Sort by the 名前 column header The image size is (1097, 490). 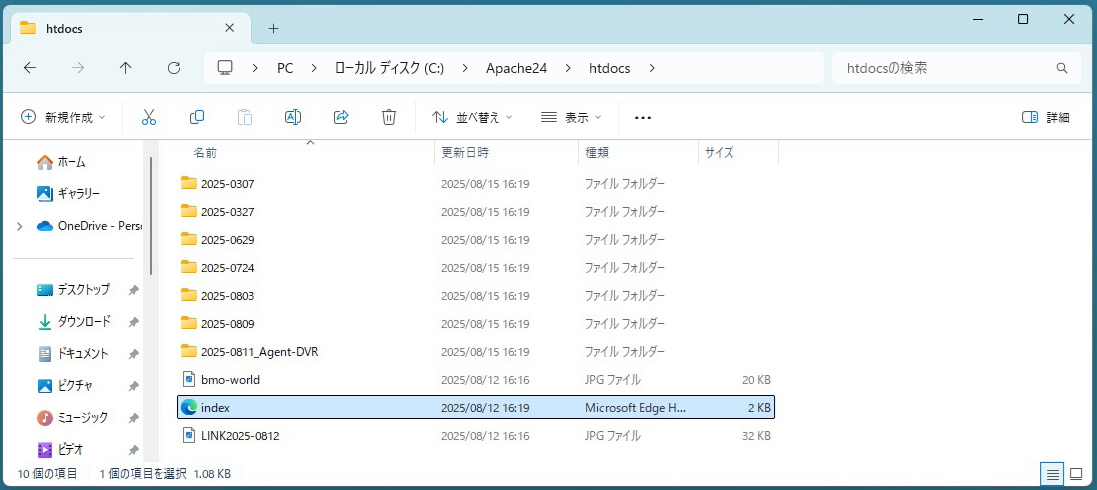pyautogui.click(x=206, y=153)
